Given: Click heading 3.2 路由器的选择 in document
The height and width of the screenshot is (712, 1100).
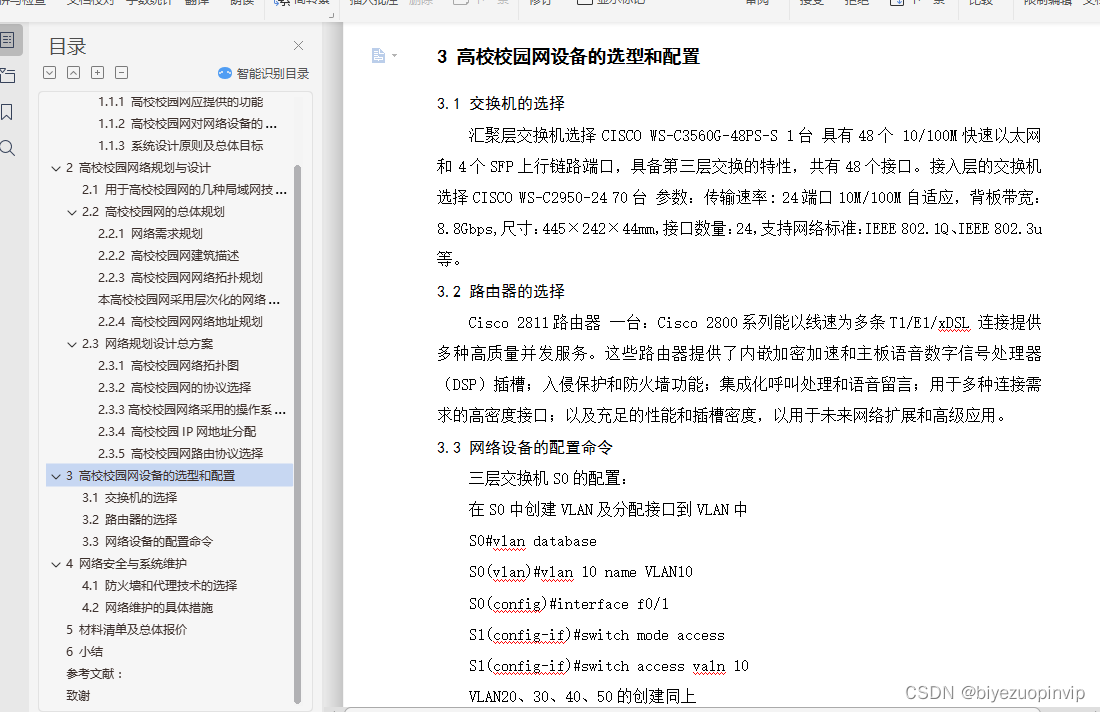Looking at the screenshot, I should [501, 291].
